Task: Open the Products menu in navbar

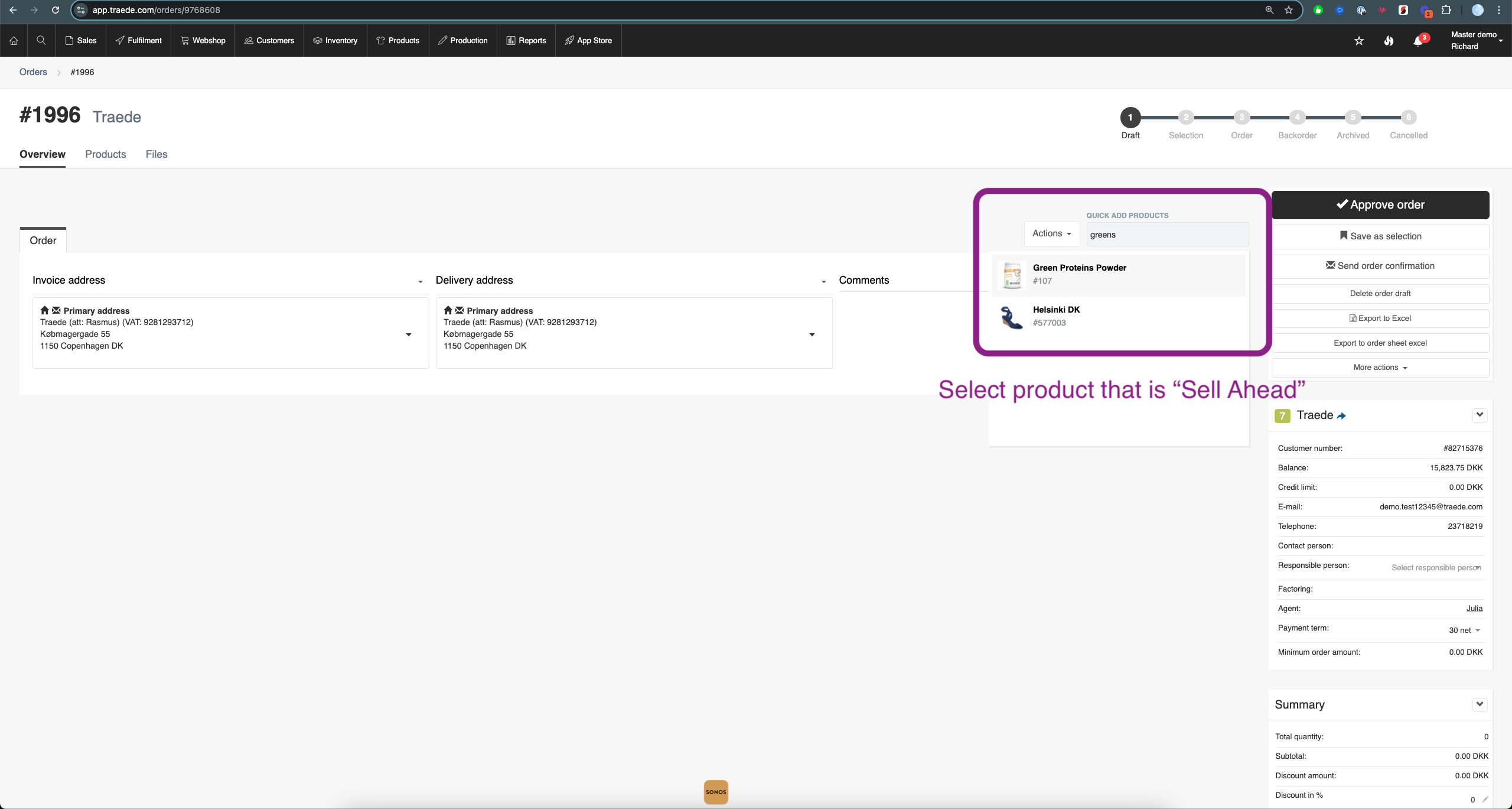Action: 398,41
